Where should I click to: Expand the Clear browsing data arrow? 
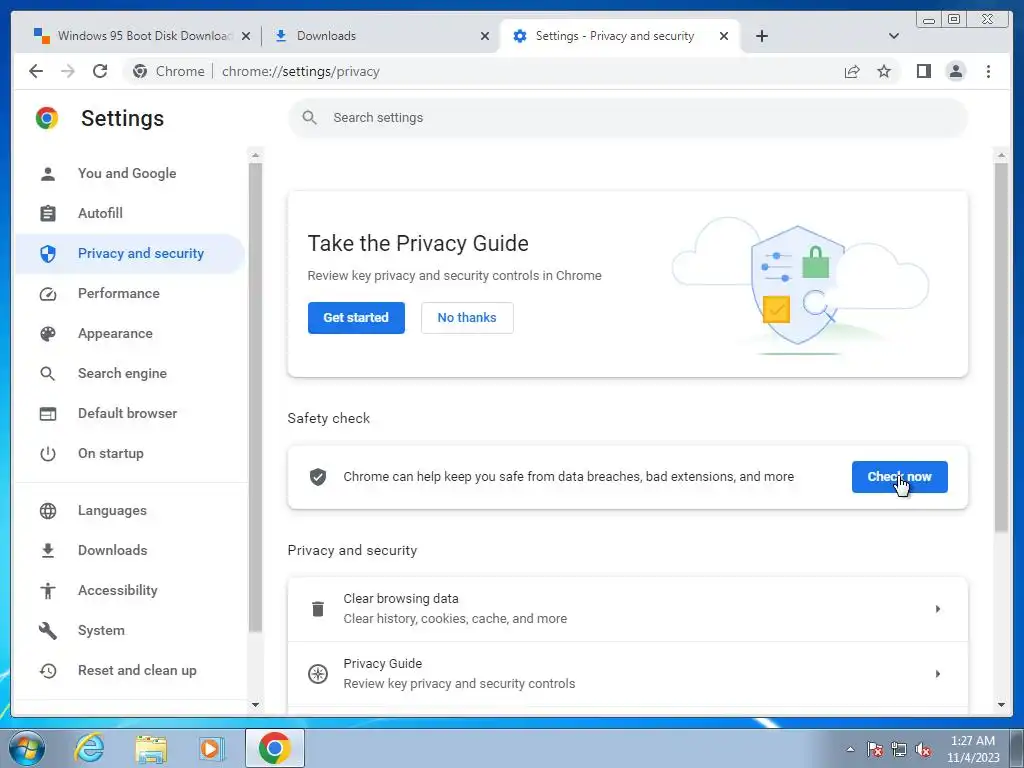pyautogui.click(x=938, y=609)
